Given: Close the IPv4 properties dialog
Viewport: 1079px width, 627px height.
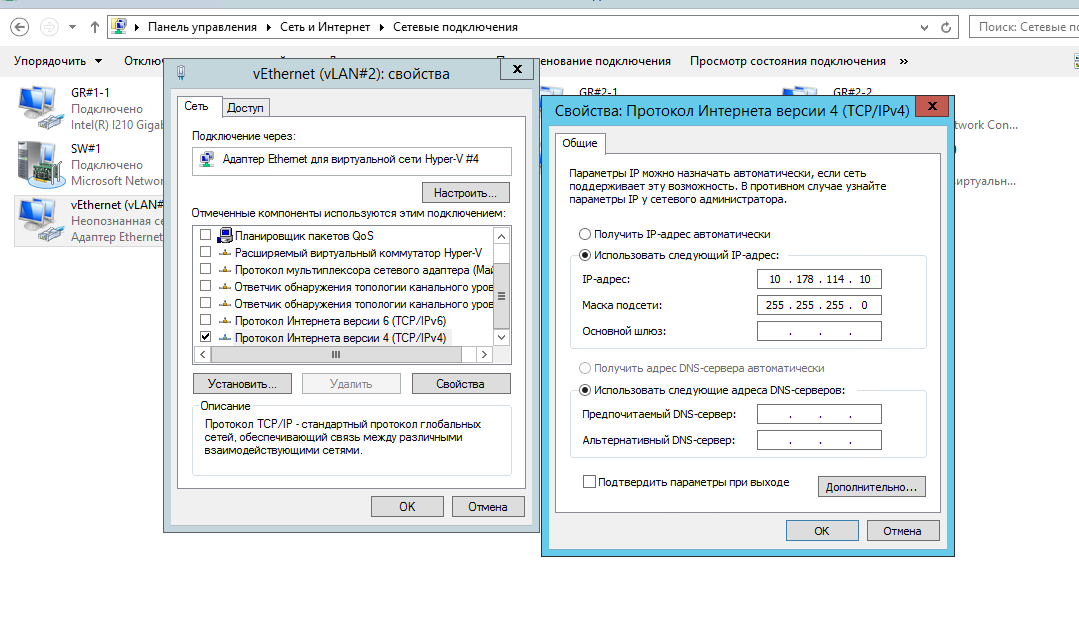Looking at the screenshot, I should tap(932, 106).
